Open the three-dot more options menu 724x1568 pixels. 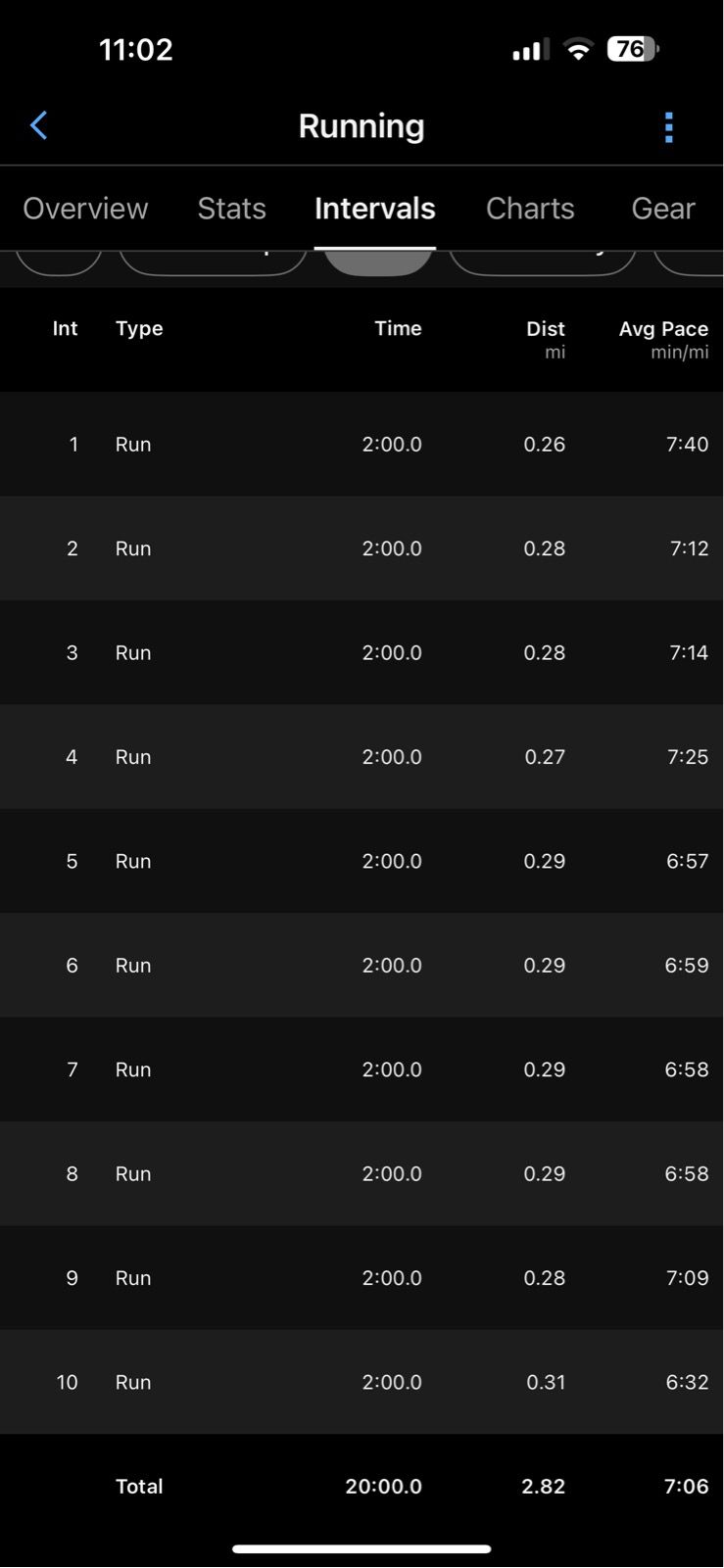tap(669, 127)
